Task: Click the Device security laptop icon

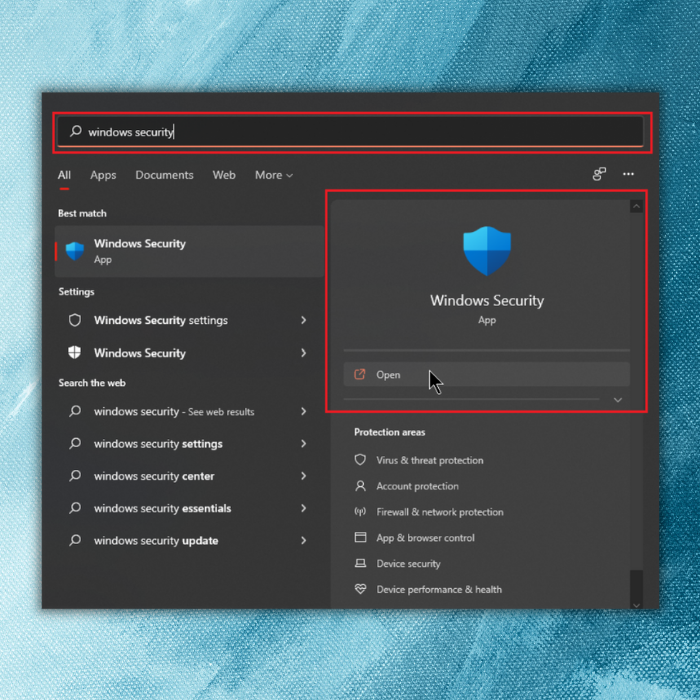Action: coord(360,563)
